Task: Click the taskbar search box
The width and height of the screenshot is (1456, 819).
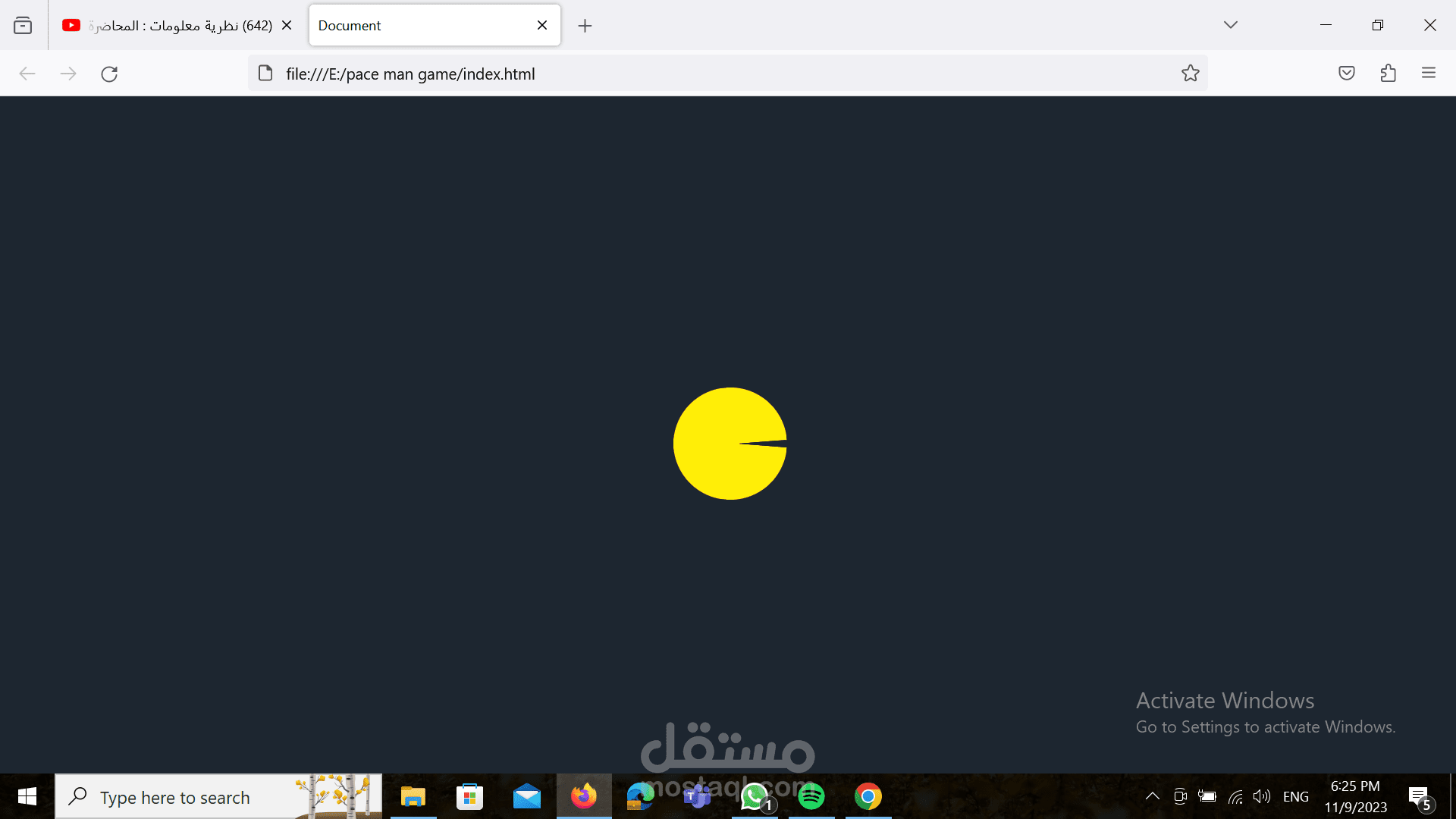Action: (218, 797)
